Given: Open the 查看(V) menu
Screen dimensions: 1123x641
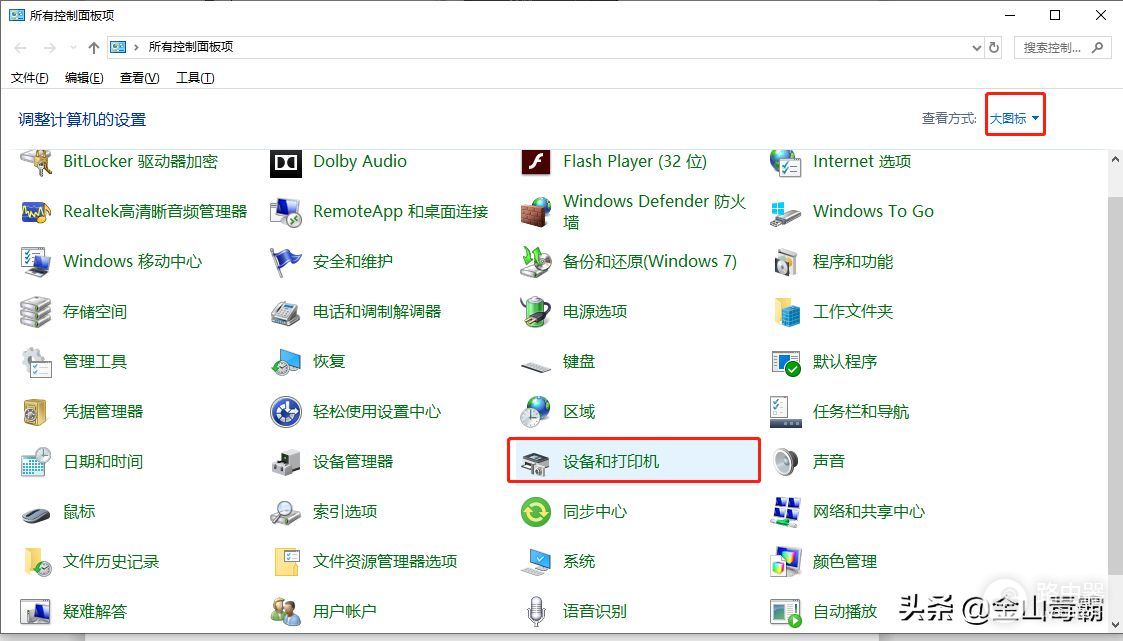Looking at the screenshot, I should (139, 78).
